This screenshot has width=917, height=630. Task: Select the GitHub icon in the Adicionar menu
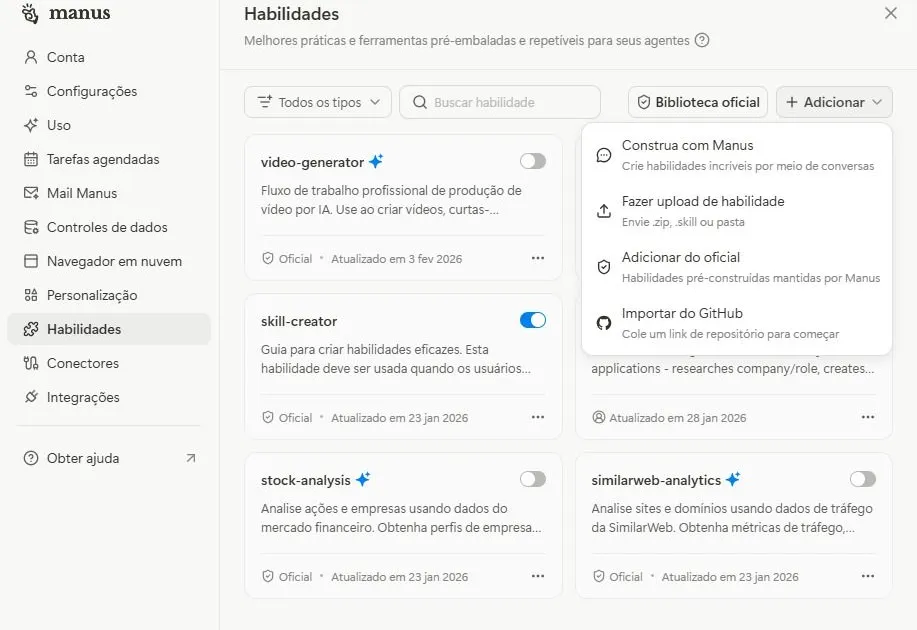click(602, 322)
